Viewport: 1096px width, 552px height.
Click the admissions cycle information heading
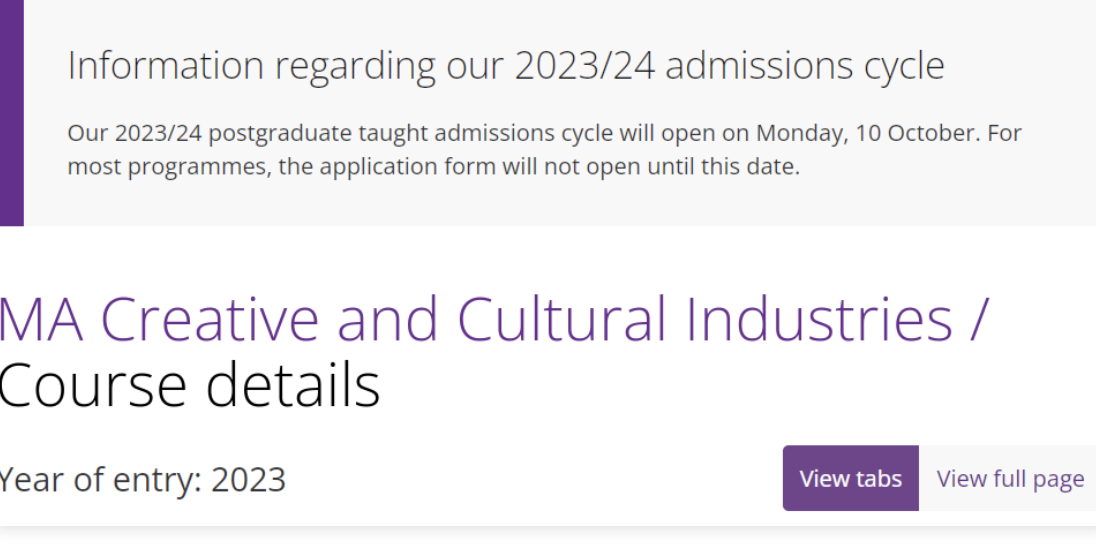coord(505,66)
